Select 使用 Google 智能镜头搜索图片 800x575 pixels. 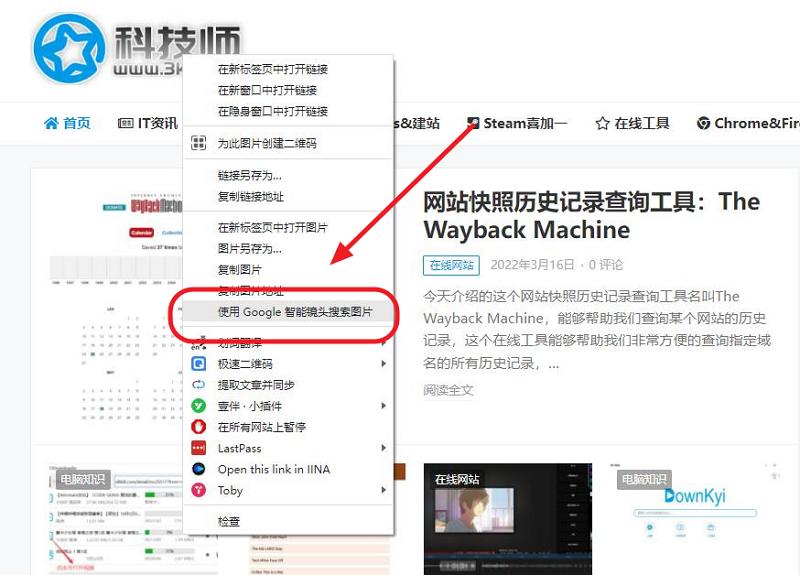point(288,312)
